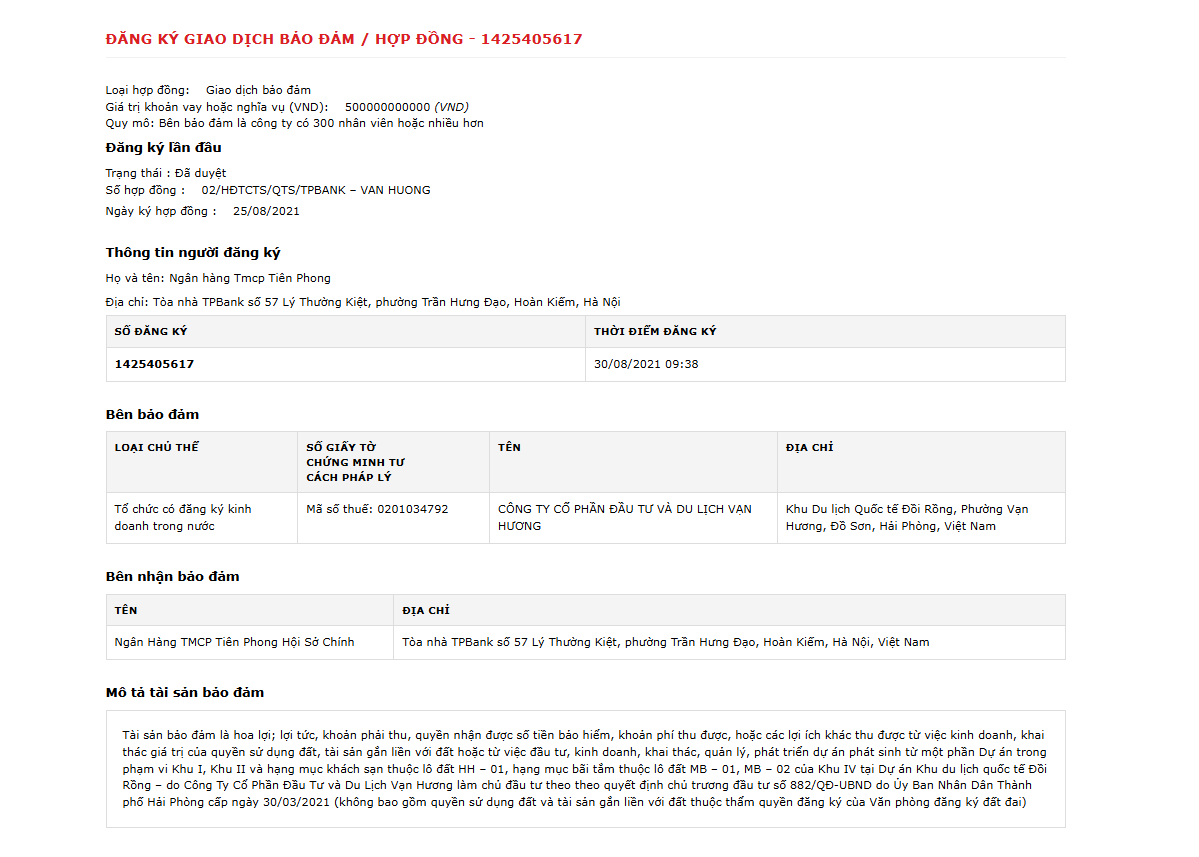Click the THỜI ĐIỂM ĐĂNG KÝ column header
The width and height of the screenshot is (1199, 857).
825,332
